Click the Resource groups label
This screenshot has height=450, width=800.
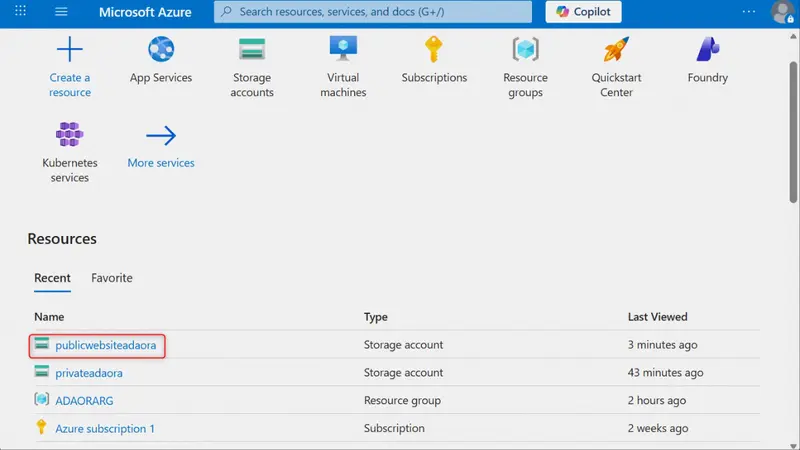tap(526, 85)
